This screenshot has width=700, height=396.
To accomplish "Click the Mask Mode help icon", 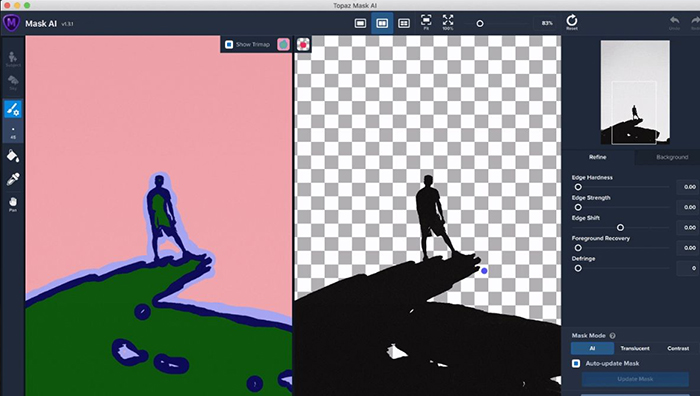I will (612, 335).
